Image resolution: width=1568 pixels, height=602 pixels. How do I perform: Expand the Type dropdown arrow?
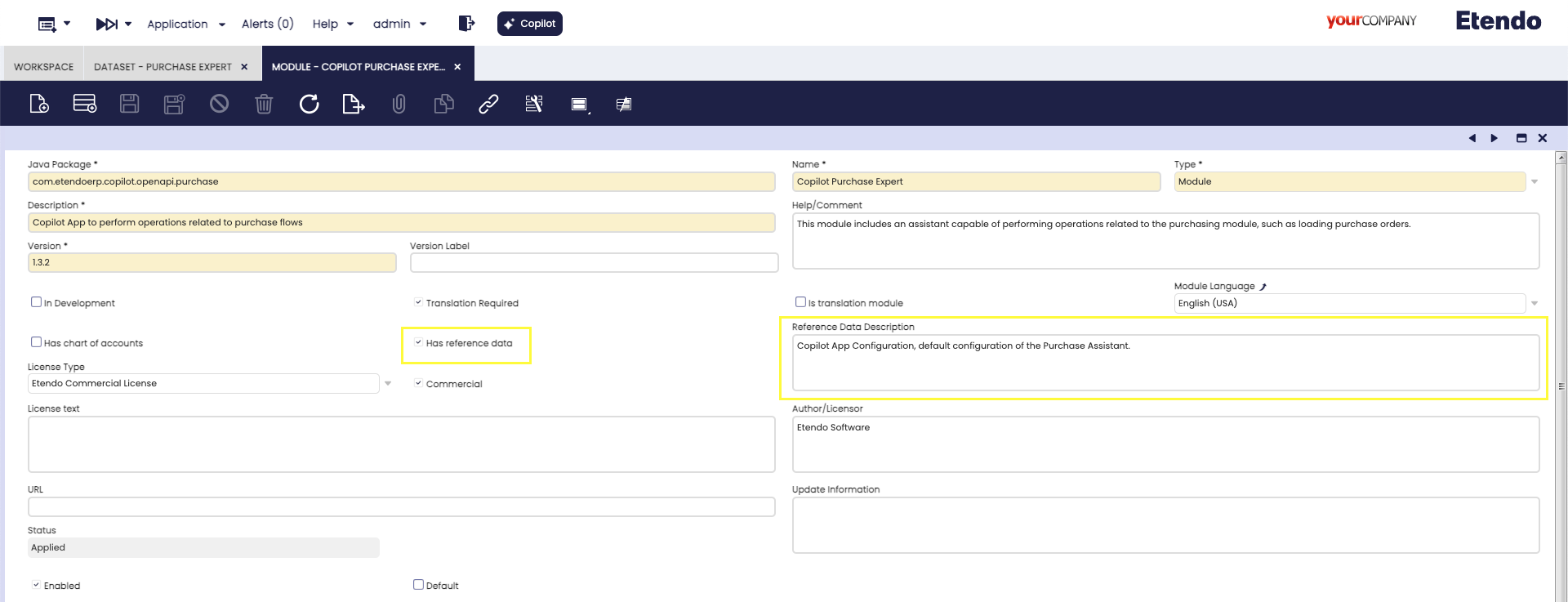pos(1535,182)
